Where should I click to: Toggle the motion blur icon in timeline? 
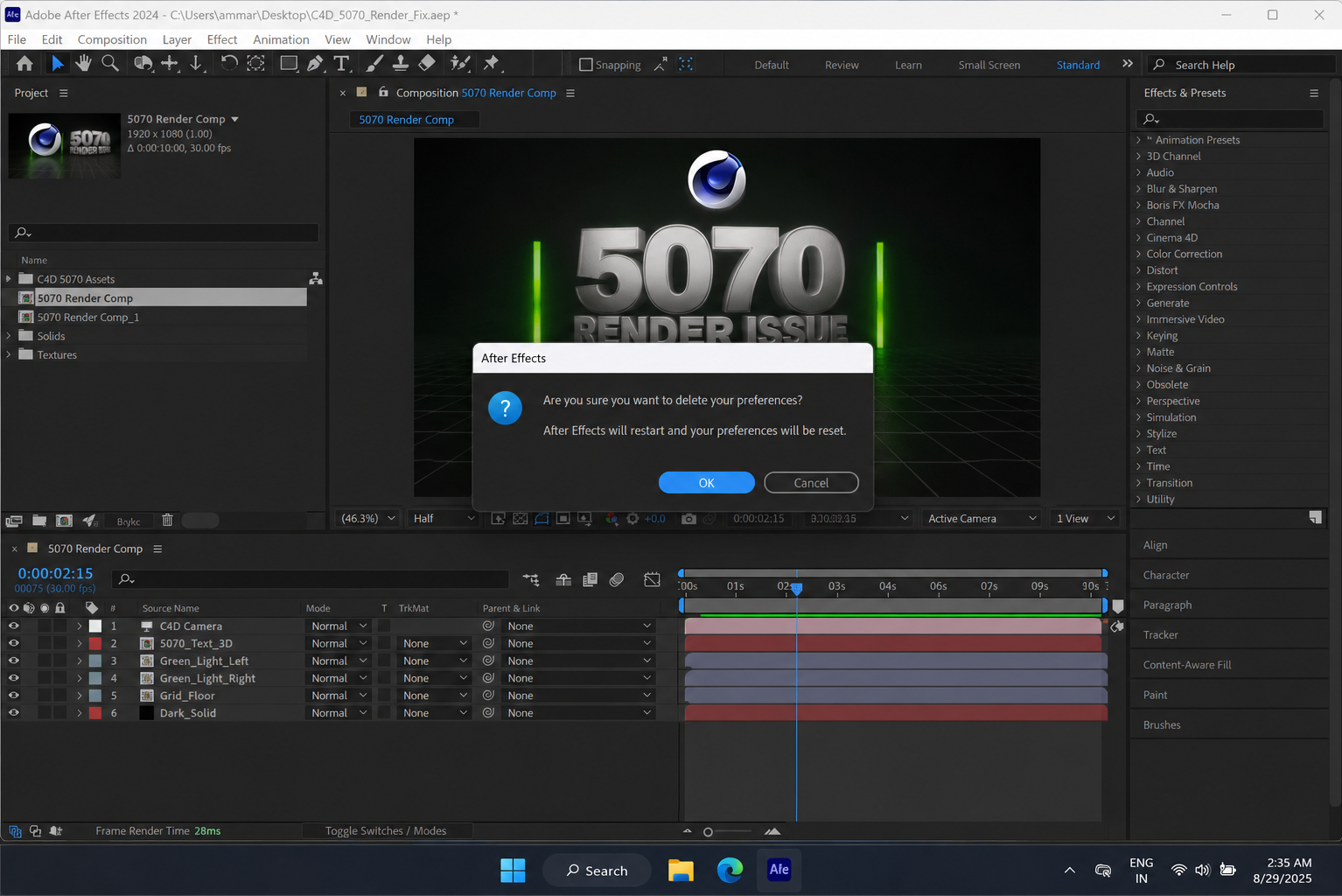tap(617, 579)
